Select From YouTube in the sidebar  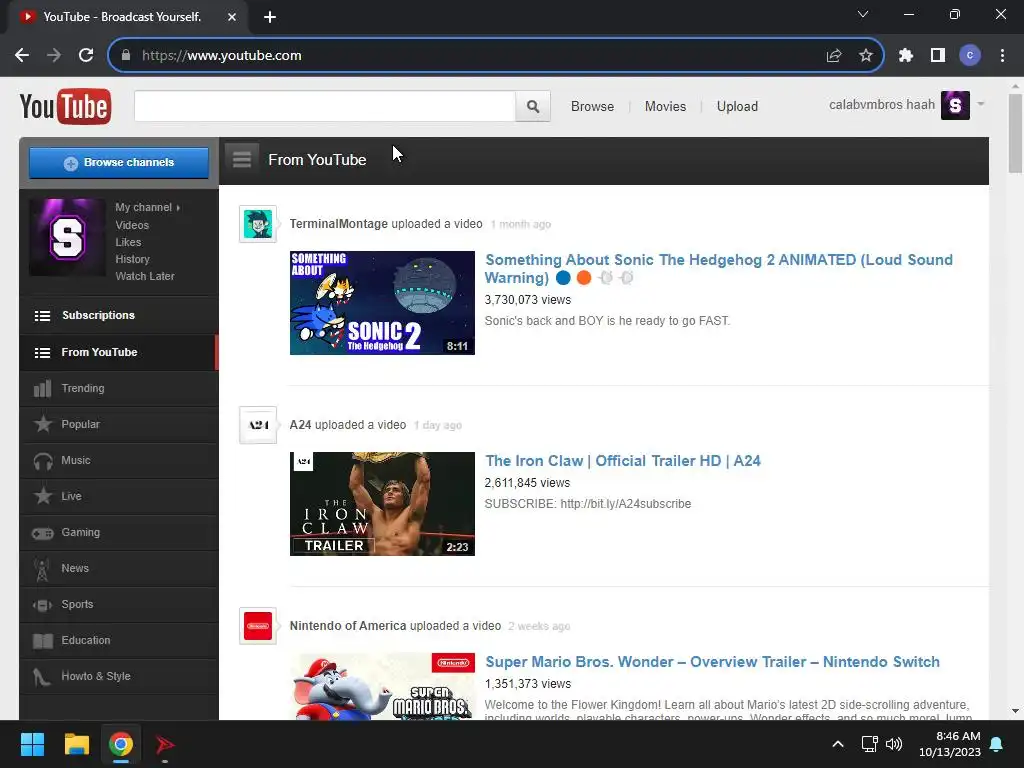click(119, 353)
